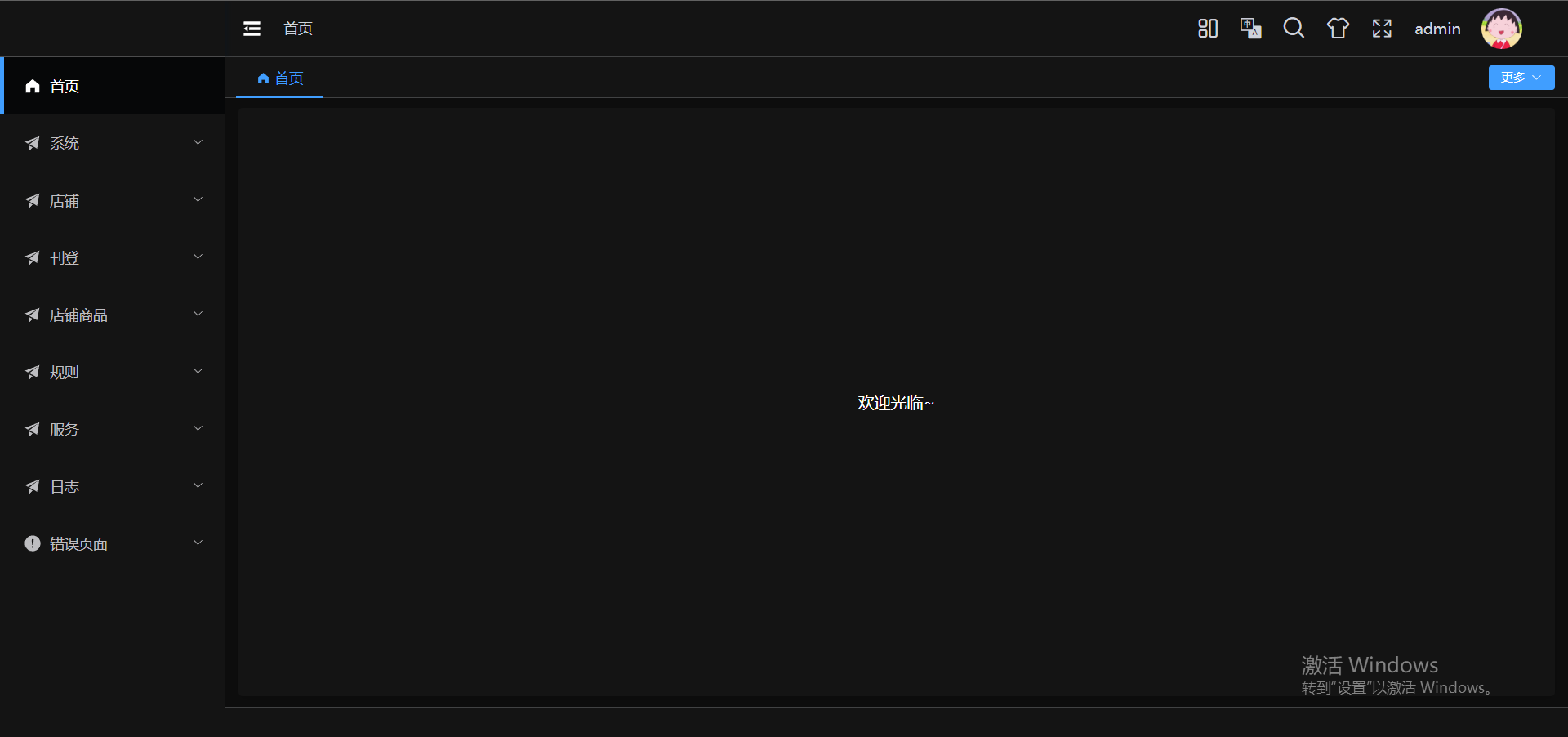Open the 更多 dropdown button

(1521, 78)
